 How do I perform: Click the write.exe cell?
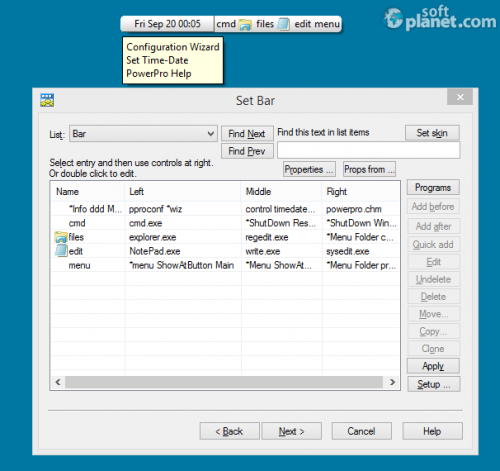tap(263, 251)
